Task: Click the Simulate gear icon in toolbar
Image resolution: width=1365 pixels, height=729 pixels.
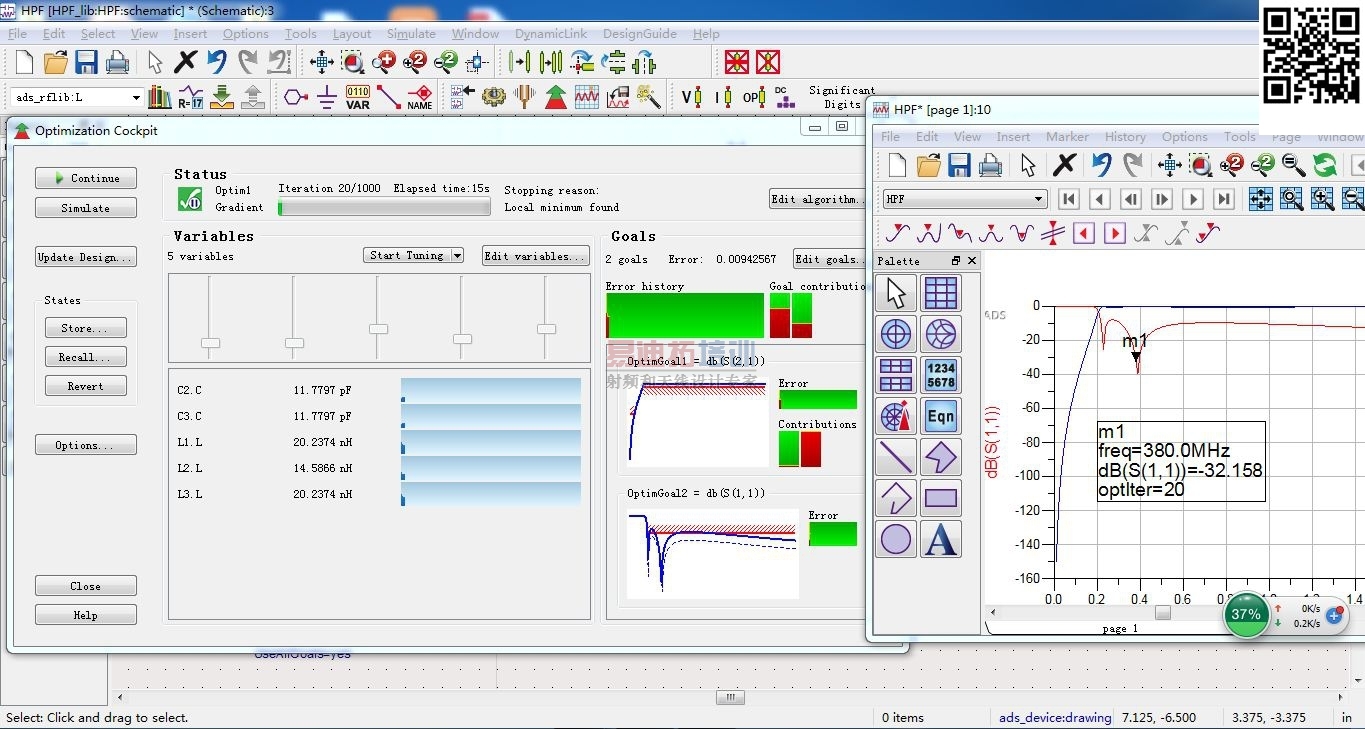Action: (x=493, y=97)
